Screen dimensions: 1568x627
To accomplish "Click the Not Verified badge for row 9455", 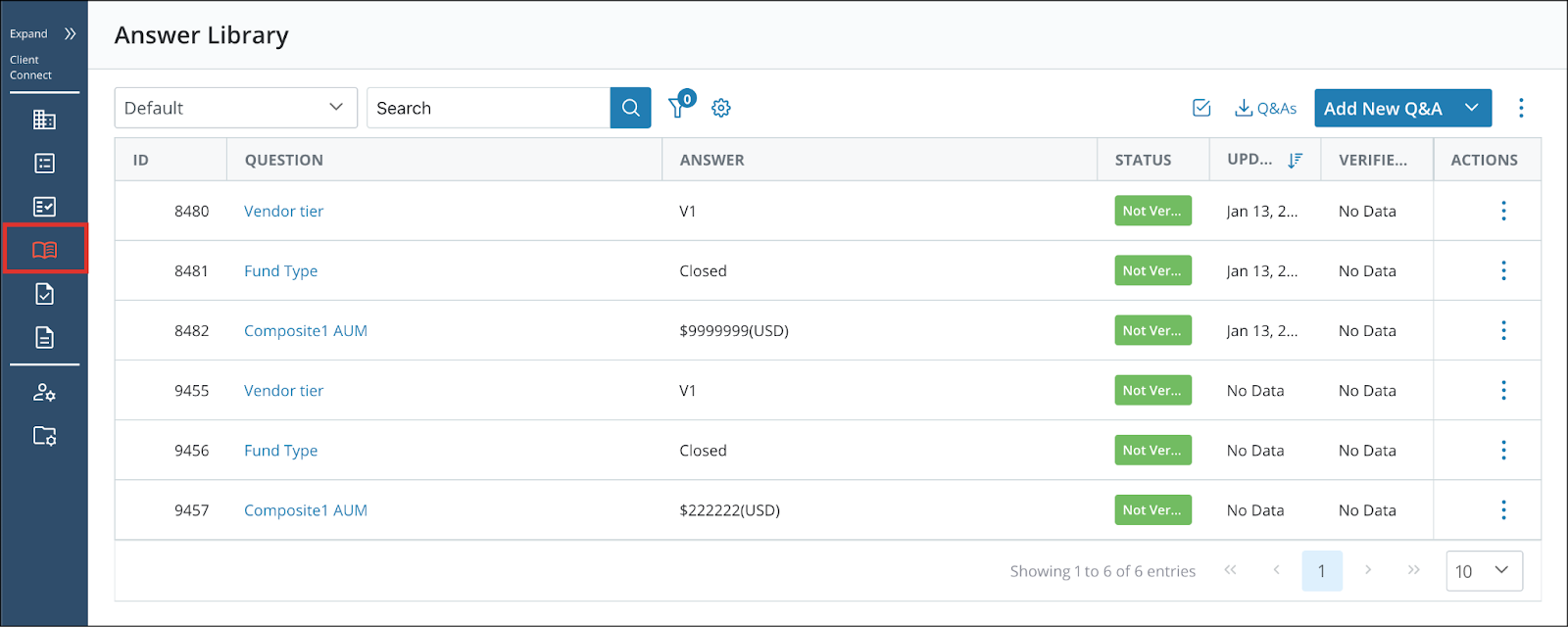I will (1152, 390).
